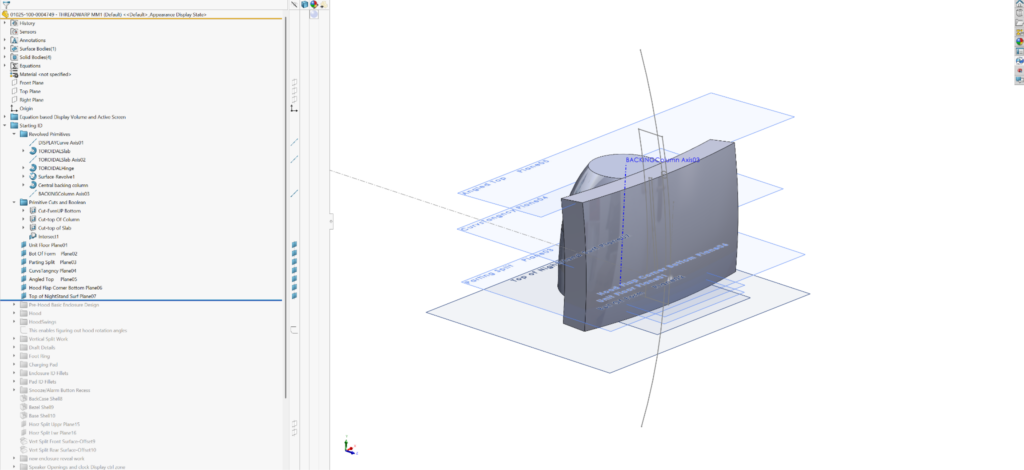Select TOROIDALSlab Axis02 axis icon
The width and height of the screenshot is (1024, 470).
click(33, 159)
